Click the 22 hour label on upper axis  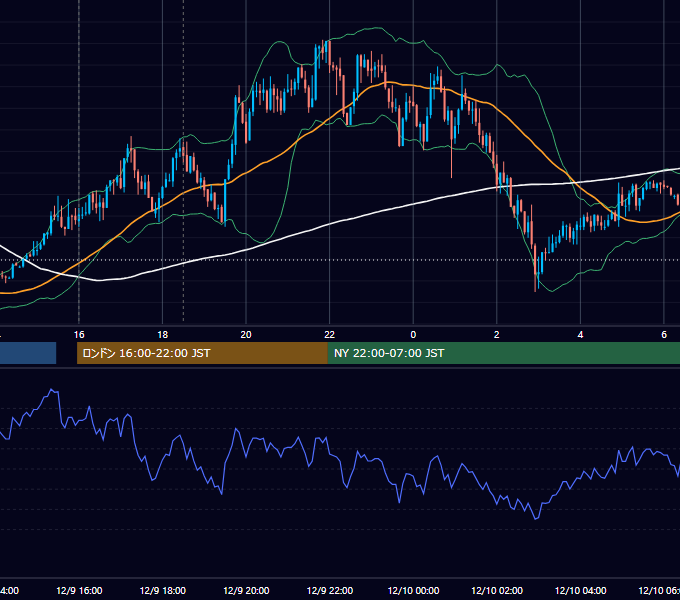pos(330,335)
